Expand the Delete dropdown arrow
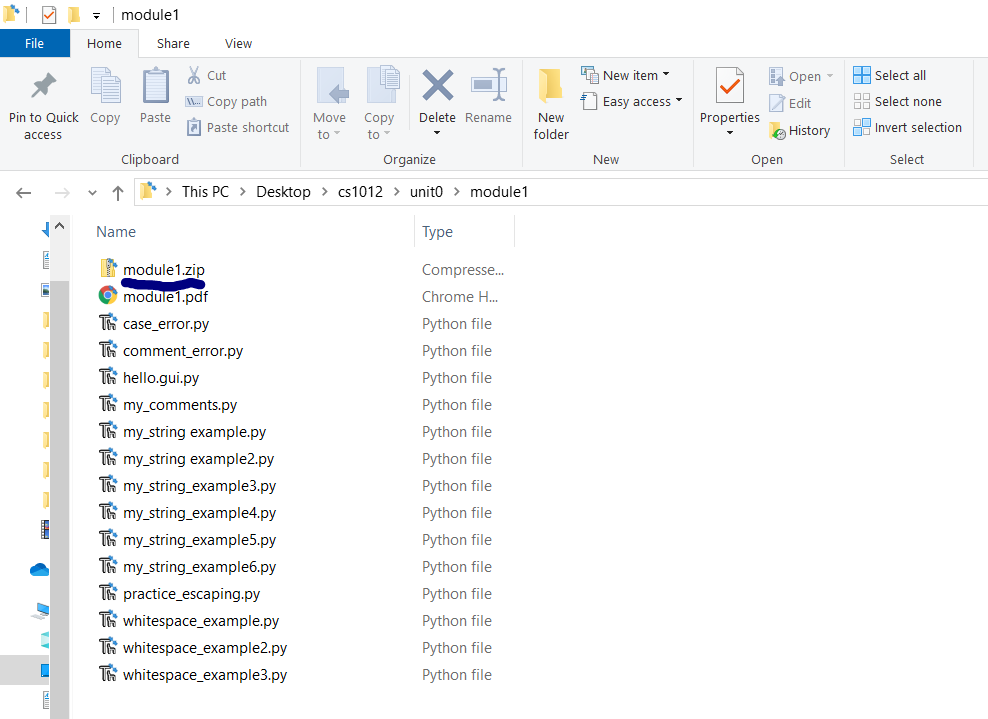988x719 pixels. tap(437, 134)
